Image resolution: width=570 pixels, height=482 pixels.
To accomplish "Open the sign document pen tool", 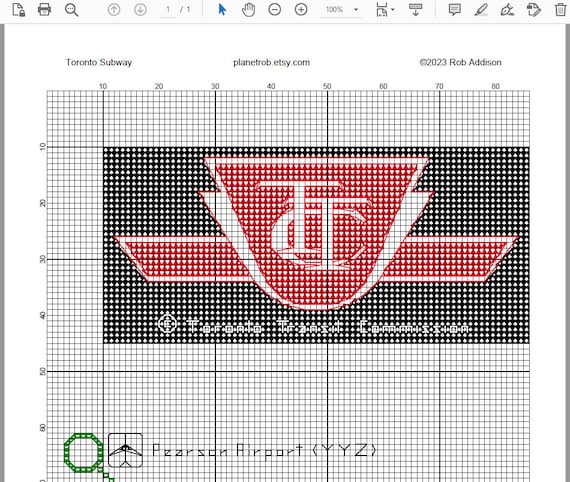I will tap(507, 9).
